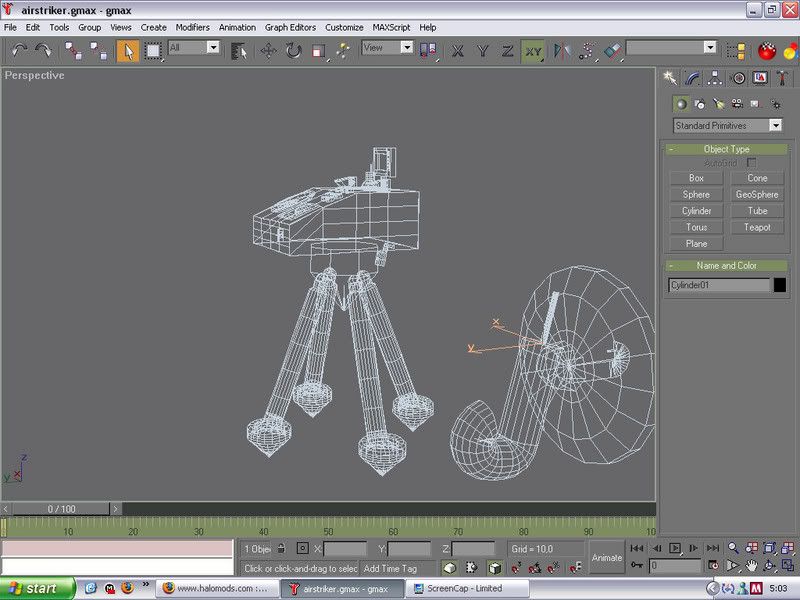Activate the Zoom magnifier viewport tool
Image resolution: width=800 pixels, height=600 pixels.
(733, 548)
